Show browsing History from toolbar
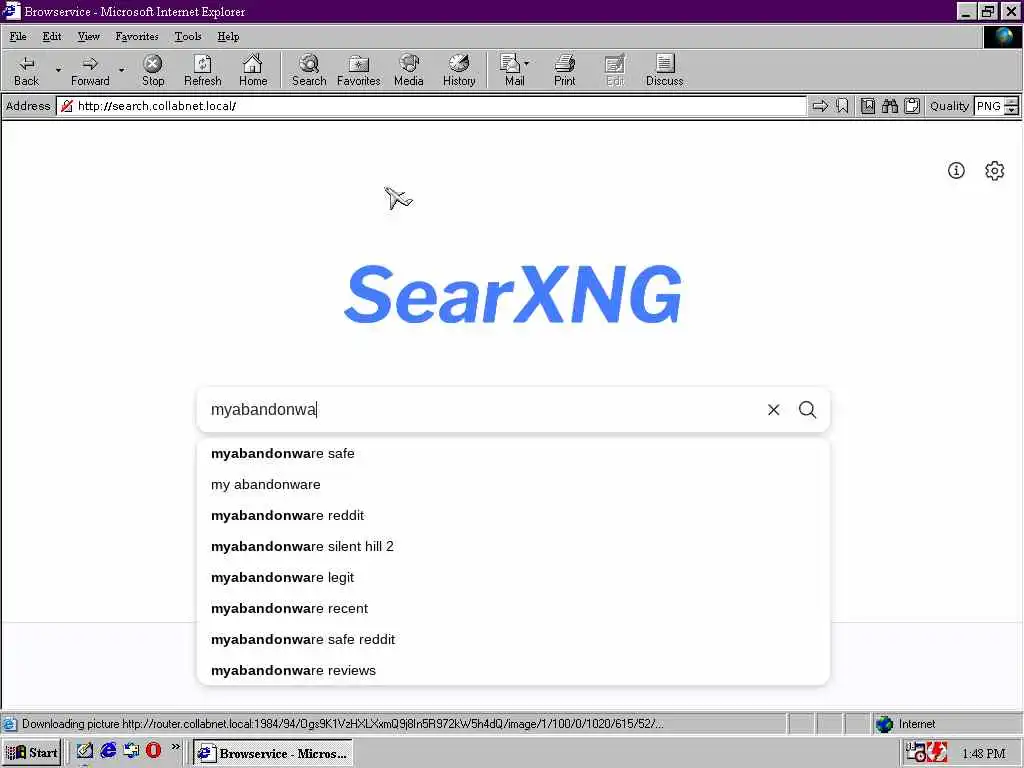 pyautogui.click(x=459, y=71)
